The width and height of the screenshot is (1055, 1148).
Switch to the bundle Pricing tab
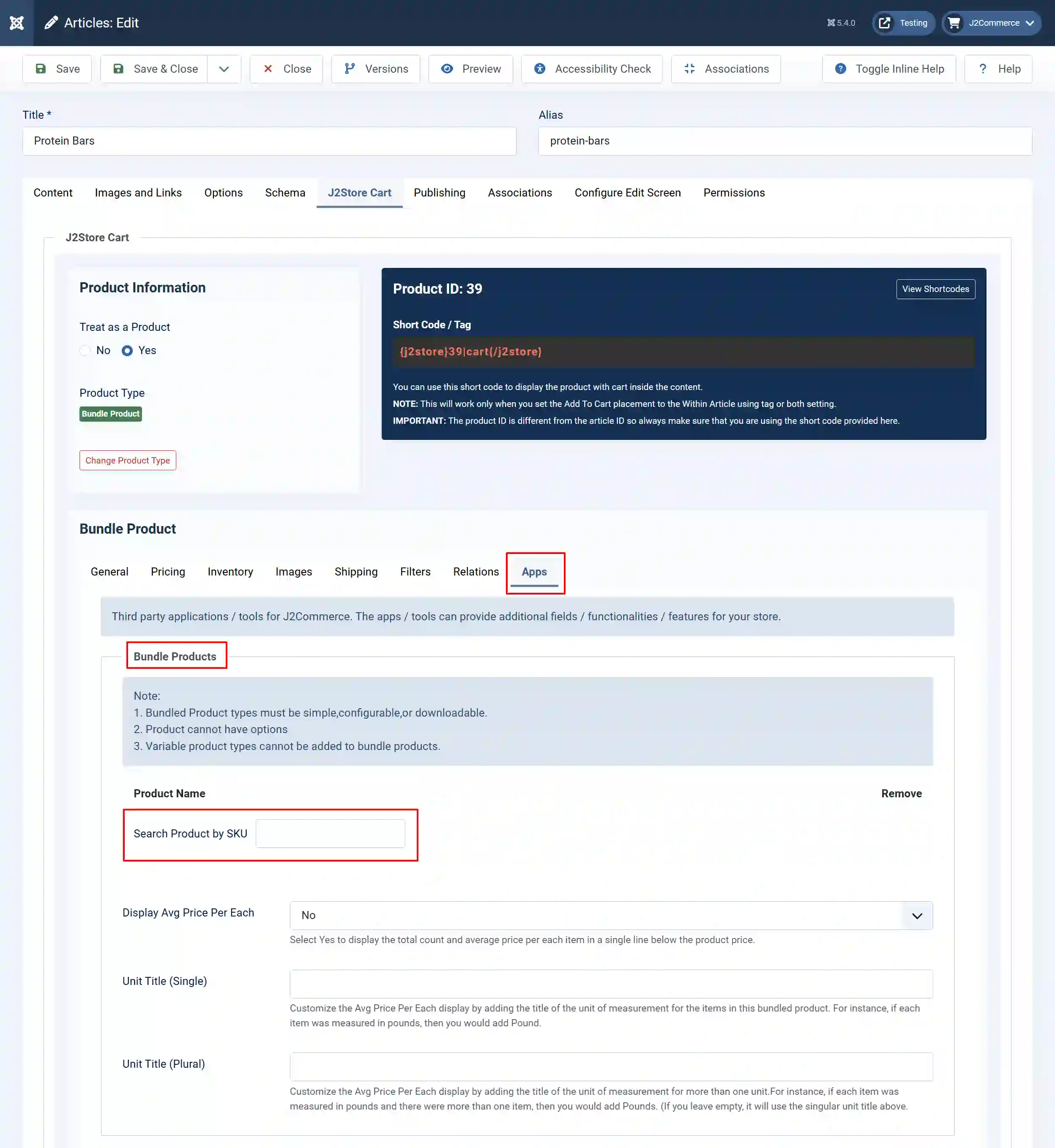point(168,572)
